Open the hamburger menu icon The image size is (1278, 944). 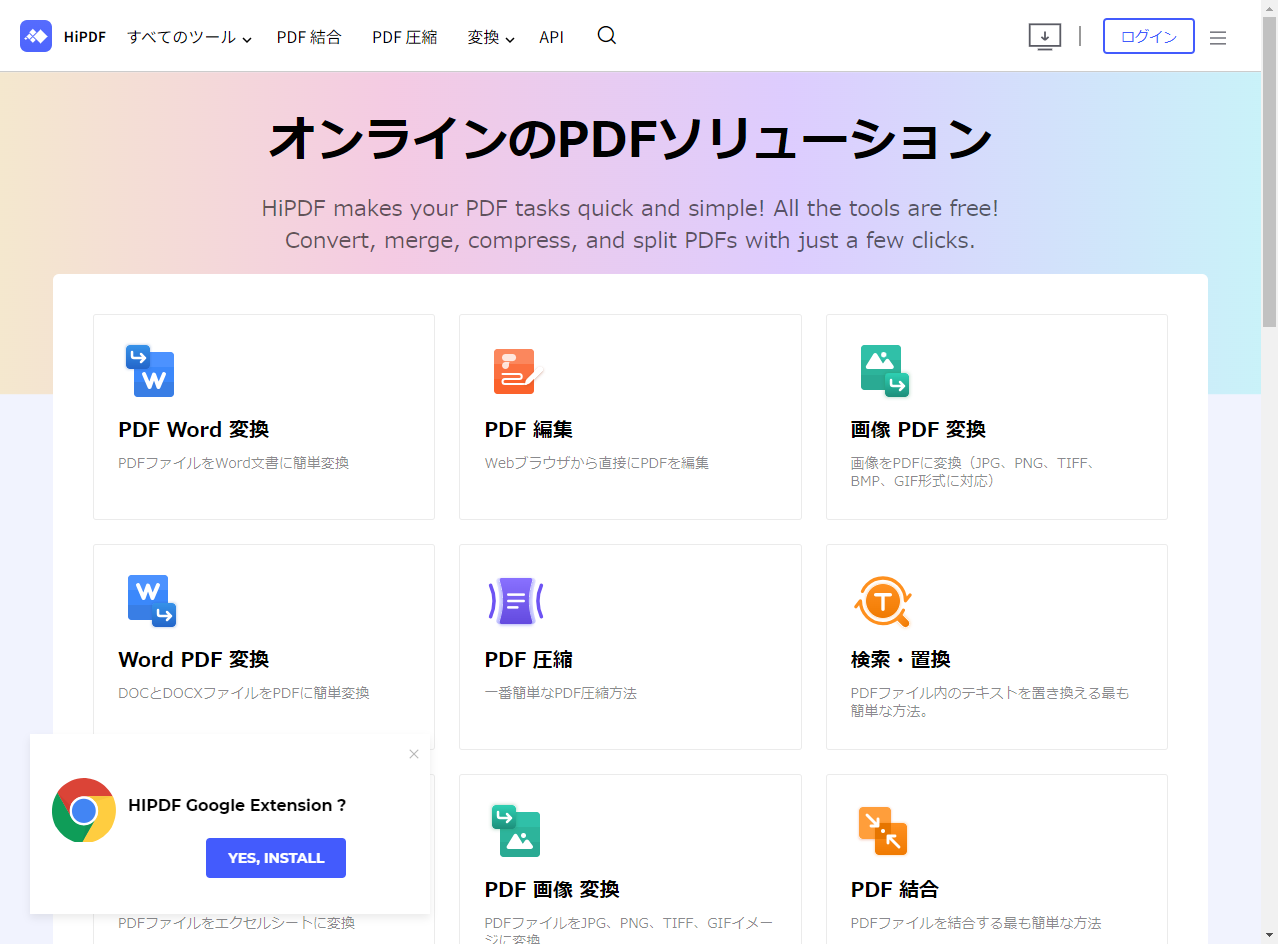1217,38
